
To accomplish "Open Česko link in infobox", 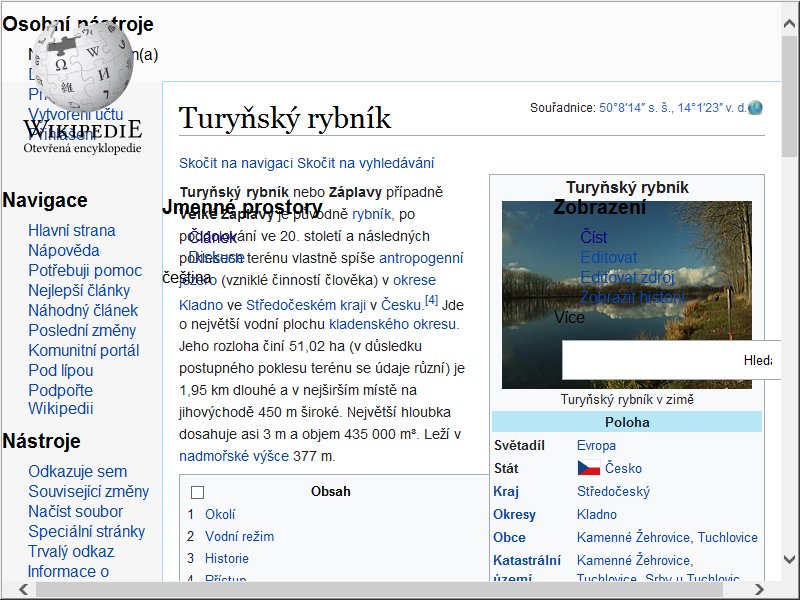I will (x=623, y=468).
